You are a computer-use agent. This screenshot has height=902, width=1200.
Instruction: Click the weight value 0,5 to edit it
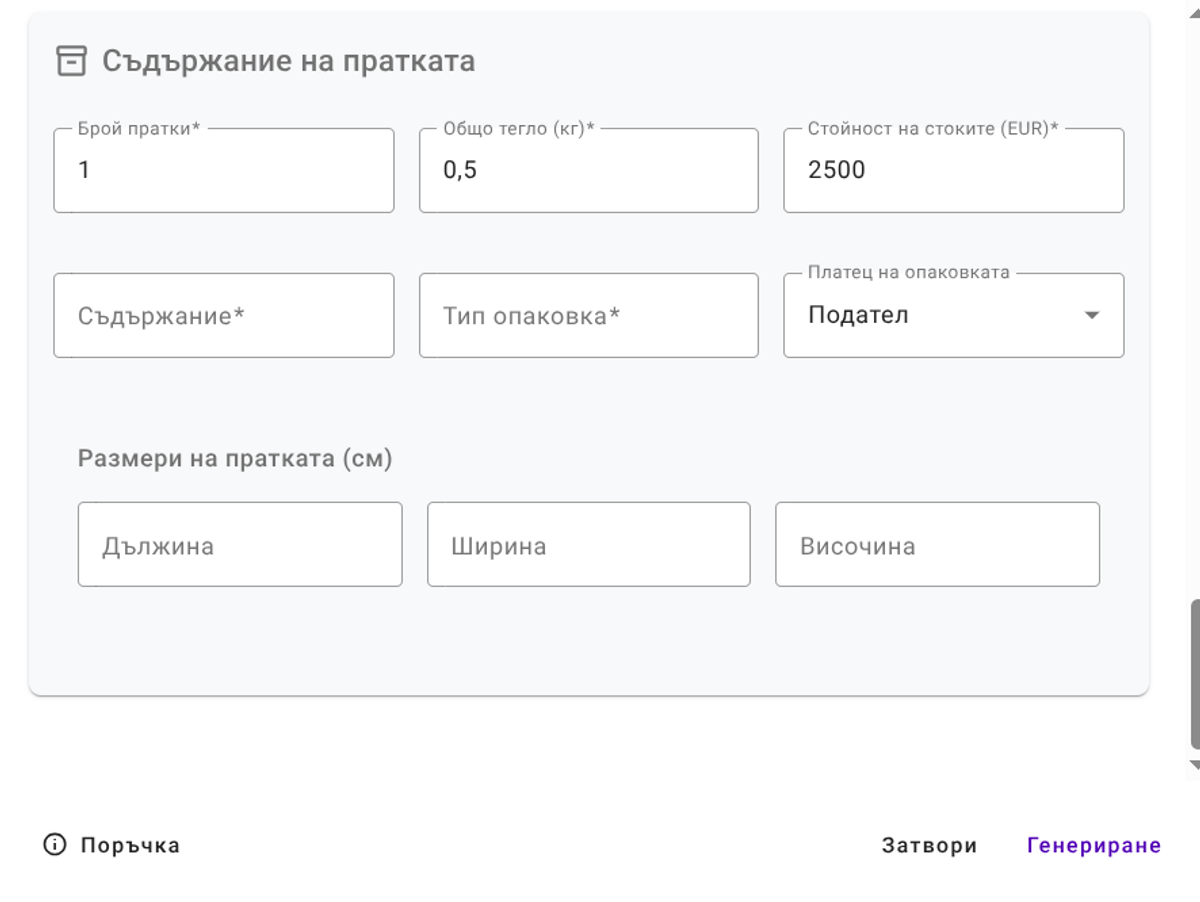coord(455,170)
